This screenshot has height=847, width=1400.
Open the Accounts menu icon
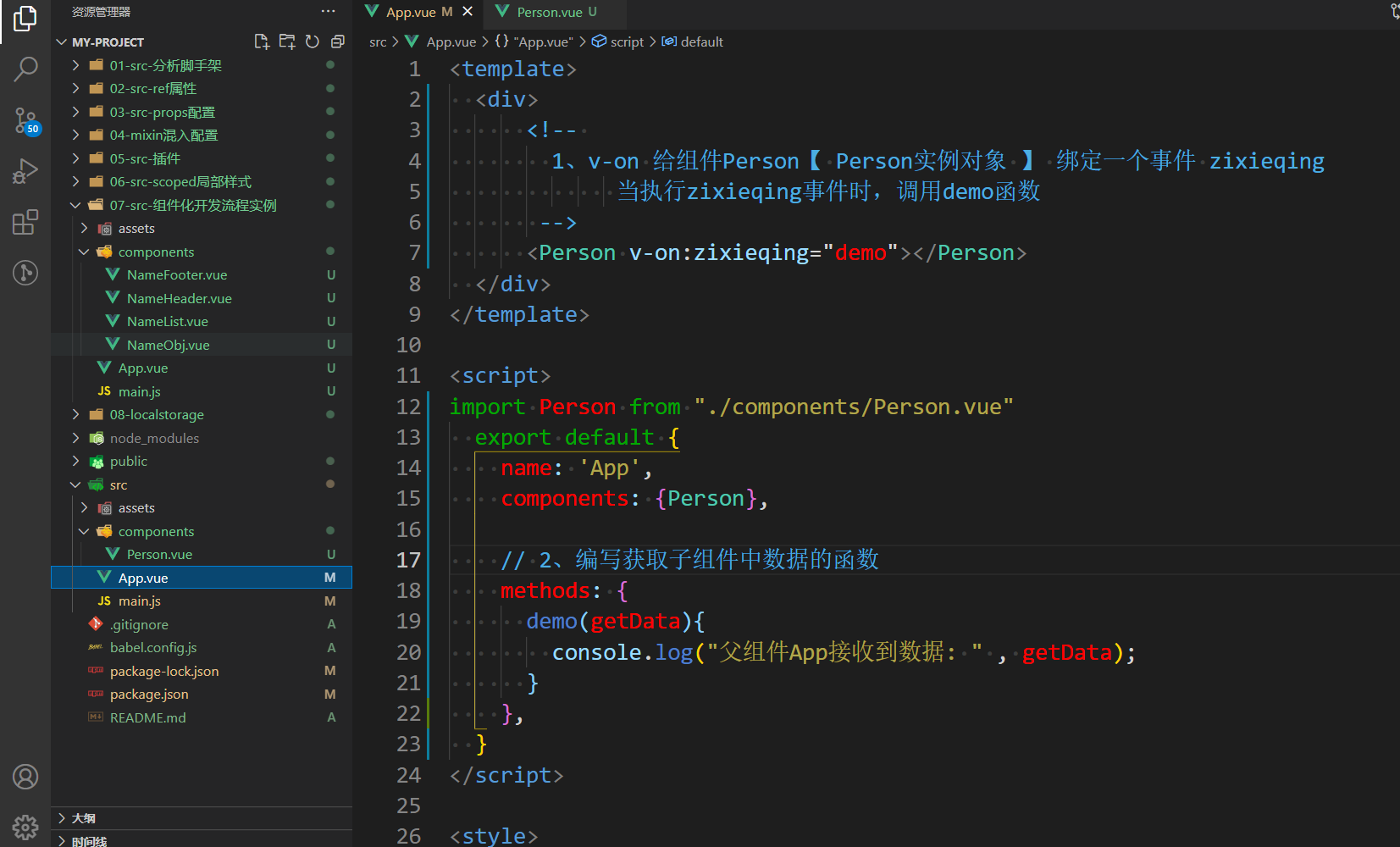25,777
